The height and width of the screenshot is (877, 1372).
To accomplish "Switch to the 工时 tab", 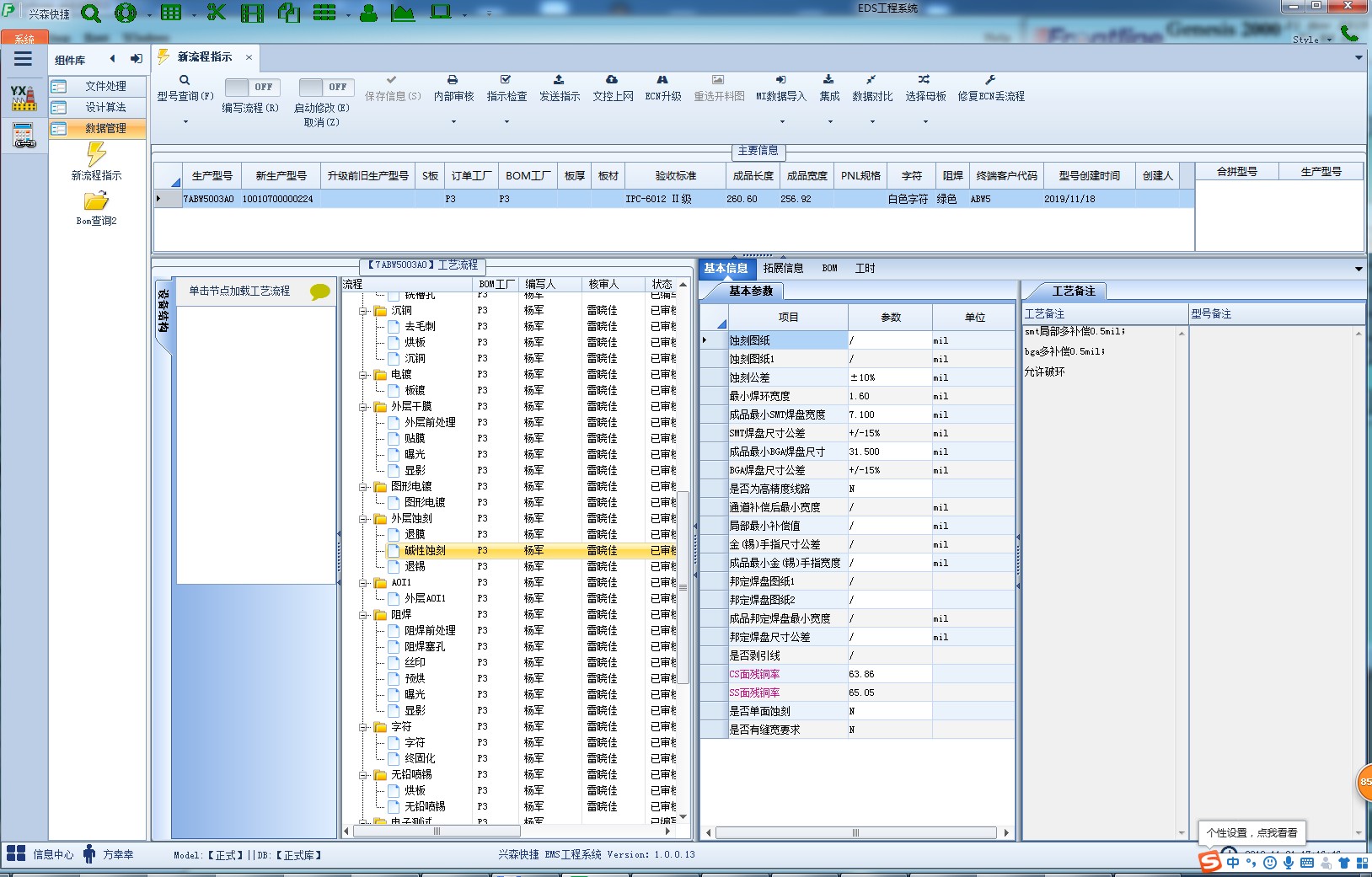I will 865,268.
